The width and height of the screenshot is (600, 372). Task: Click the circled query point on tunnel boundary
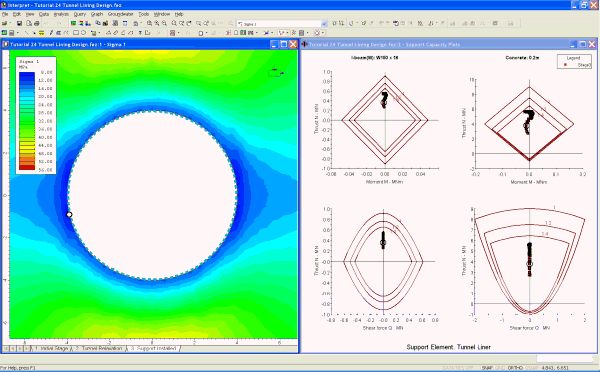coord(69,215)
